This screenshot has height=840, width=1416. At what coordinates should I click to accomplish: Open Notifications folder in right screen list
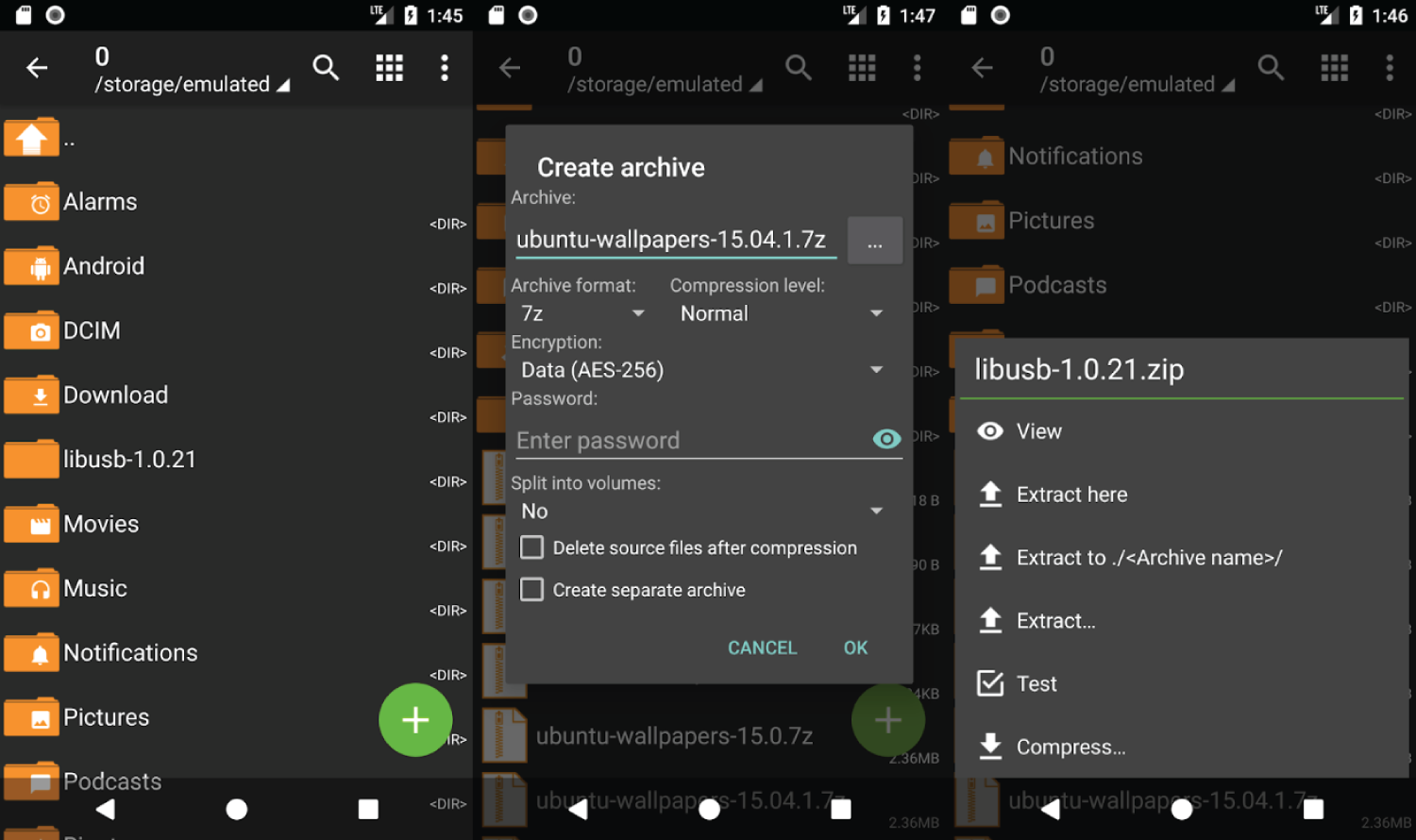point(1180,157)
